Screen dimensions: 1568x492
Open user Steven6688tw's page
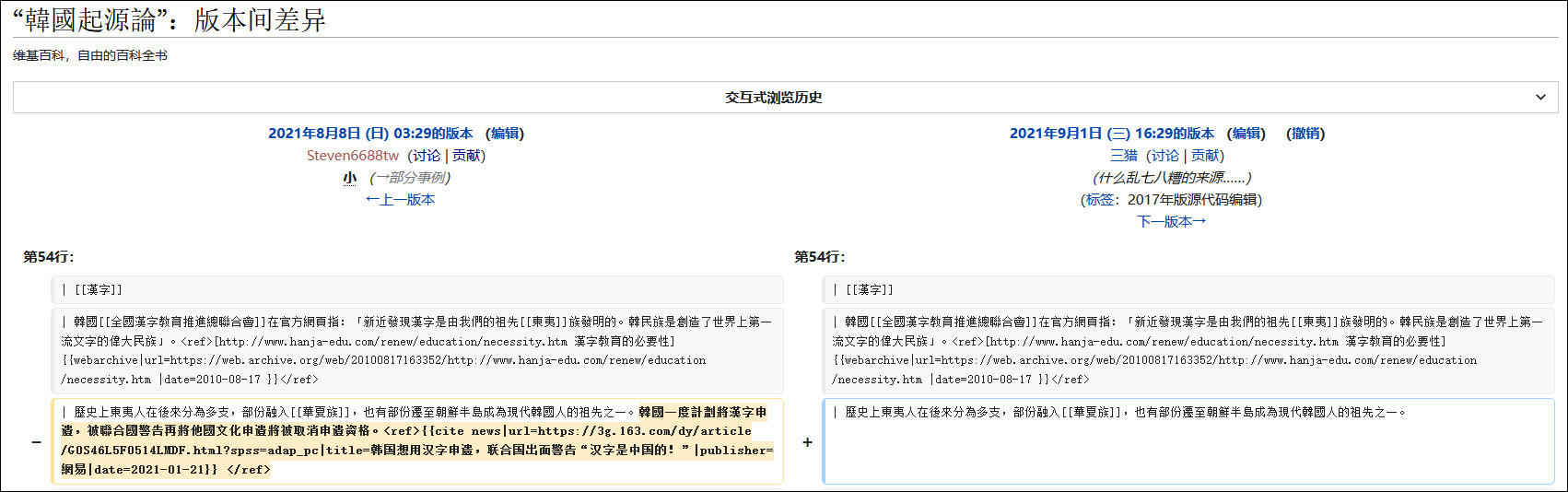click(353, 156)
